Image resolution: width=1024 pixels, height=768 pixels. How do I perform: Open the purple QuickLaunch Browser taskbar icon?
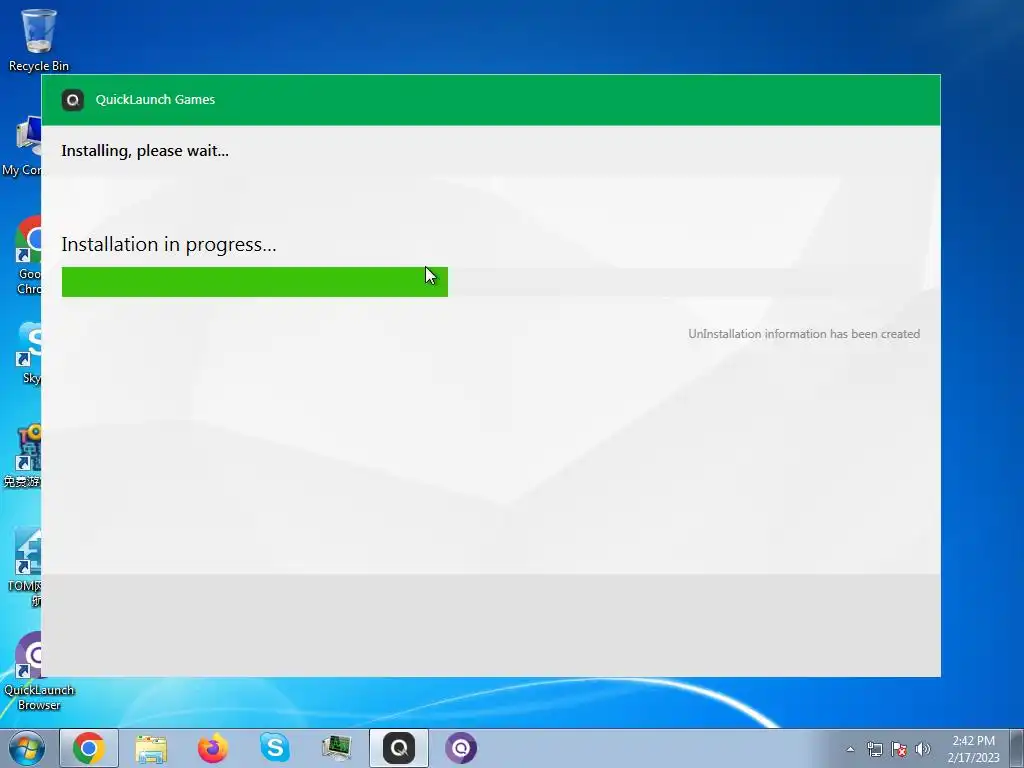[461, 748]
